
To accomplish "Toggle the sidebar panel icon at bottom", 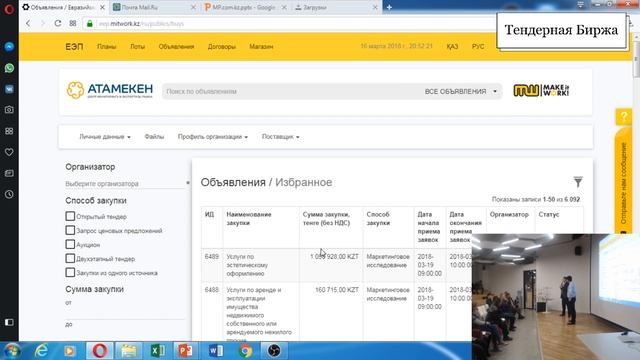I will 9,322.
